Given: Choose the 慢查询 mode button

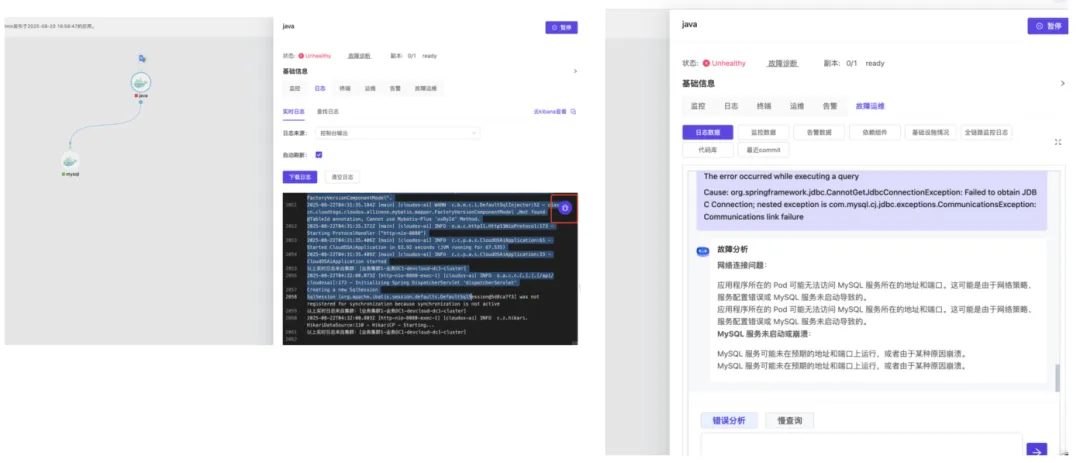Looking at the screenshot, I should coord(789,420).
